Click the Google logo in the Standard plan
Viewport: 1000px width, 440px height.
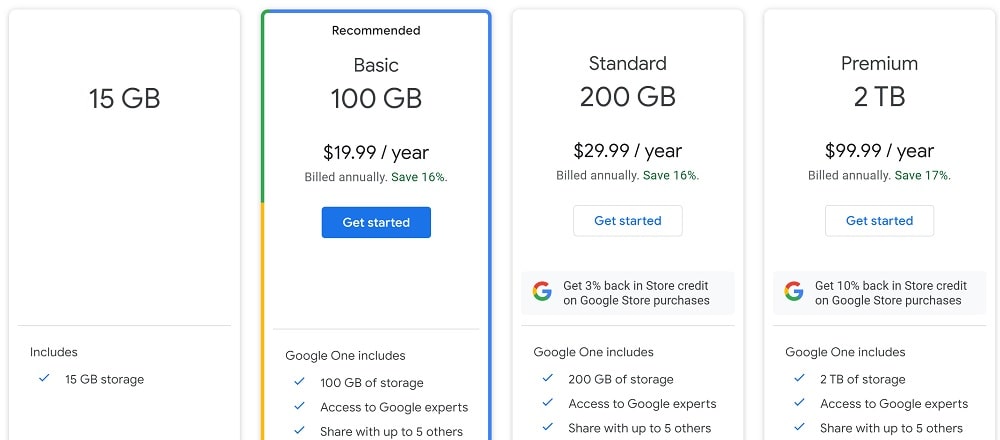click(542, 292)
